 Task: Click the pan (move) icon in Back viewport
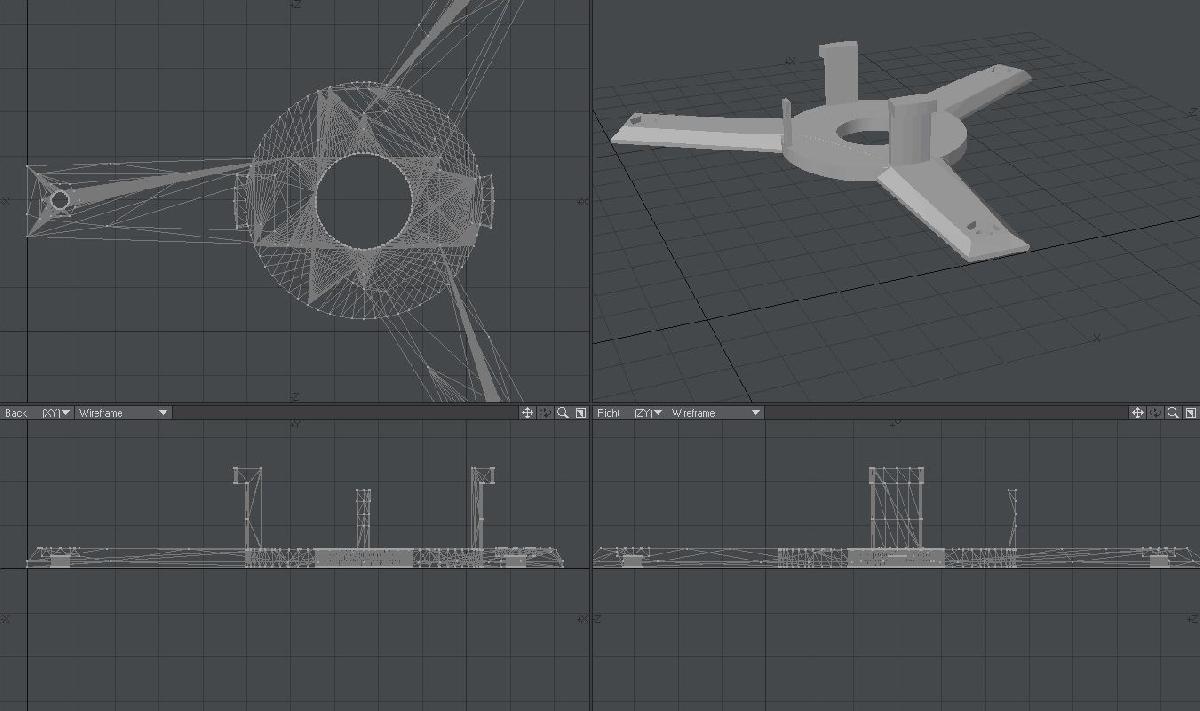click(x=527, y=413)
